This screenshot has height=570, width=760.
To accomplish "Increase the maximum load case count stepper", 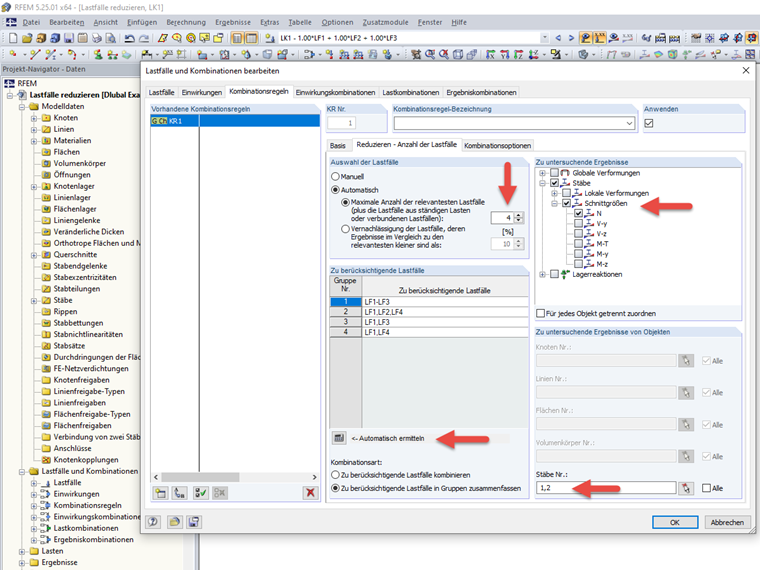I will coord(519,215).
